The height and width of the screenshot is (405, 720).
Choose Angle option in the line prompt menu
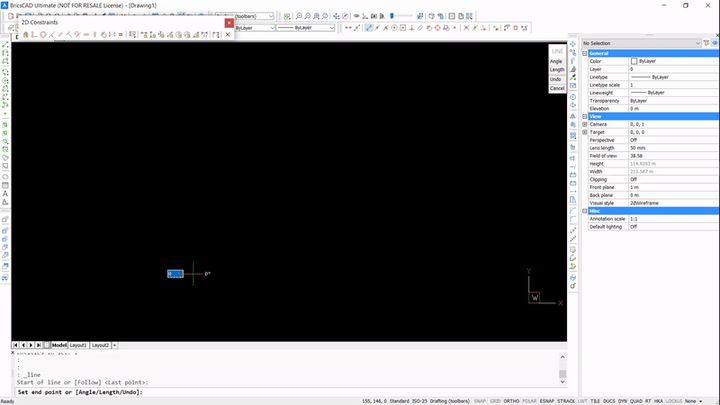pyautogui.click(x=556, y=61)
